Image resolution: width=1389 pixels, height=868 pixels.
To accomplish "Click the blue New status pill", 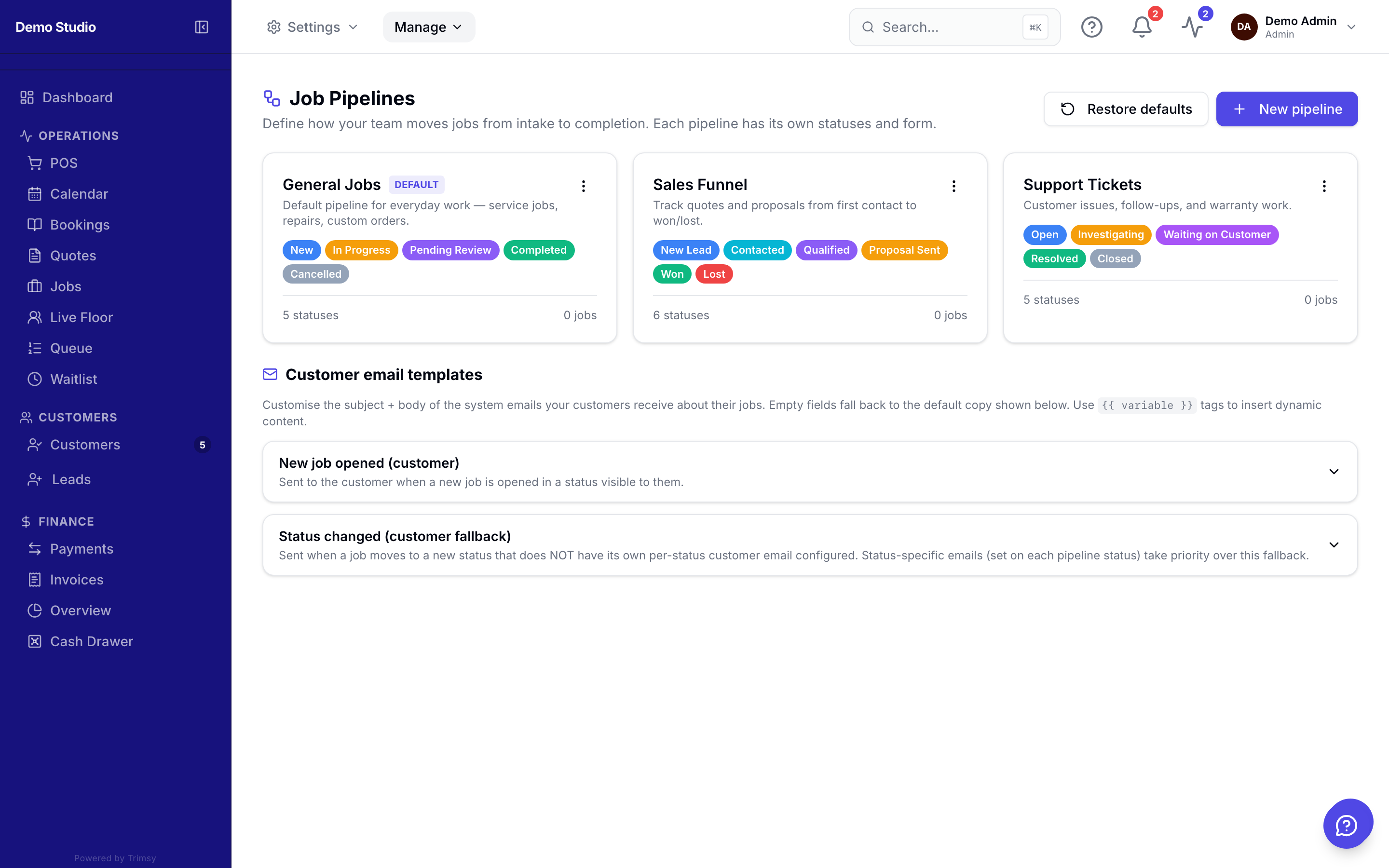I will click(x=301, y=250).
